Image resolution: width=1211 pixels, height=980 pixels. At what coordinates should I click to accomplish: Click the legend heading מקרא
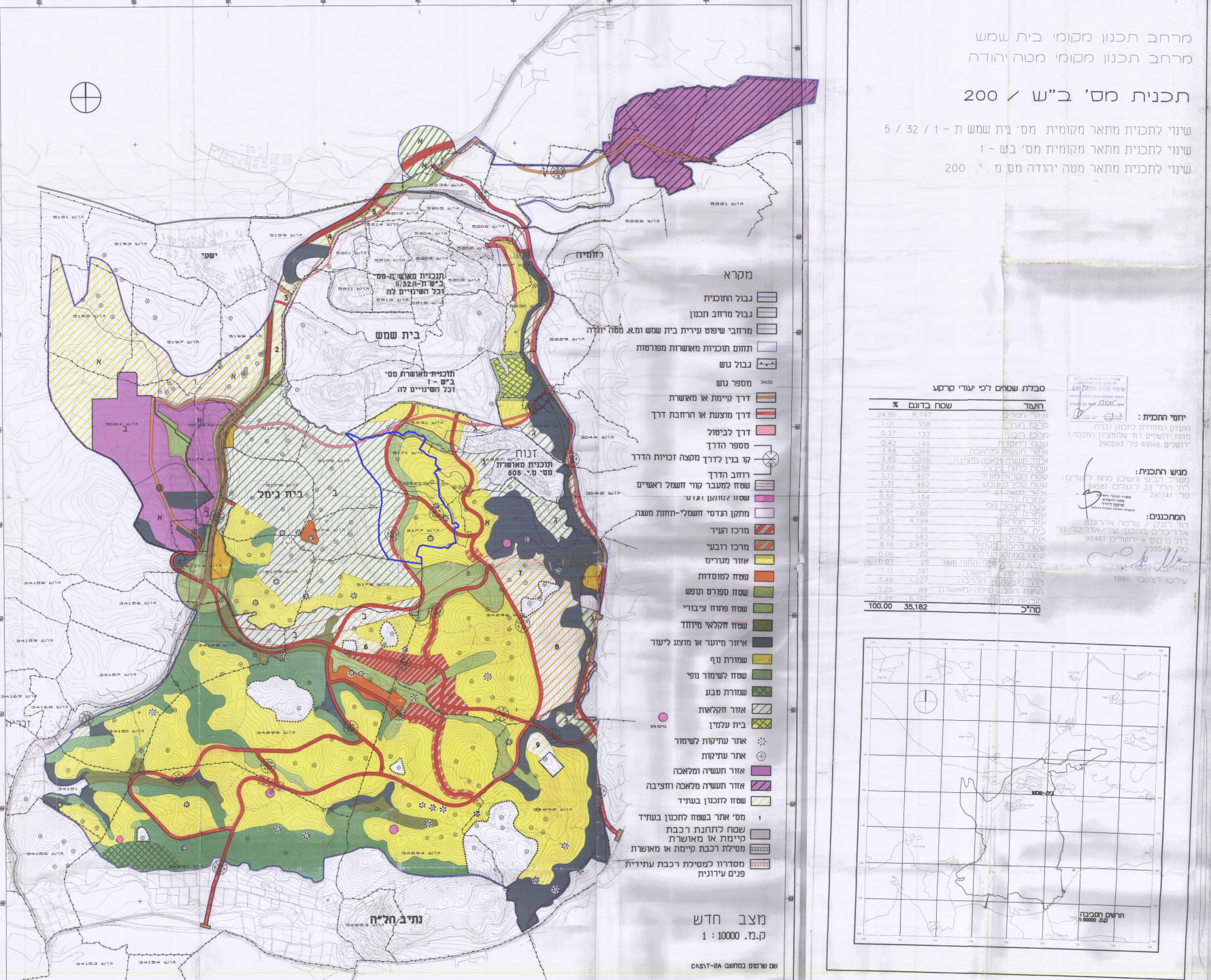click(x=738, y=275)
